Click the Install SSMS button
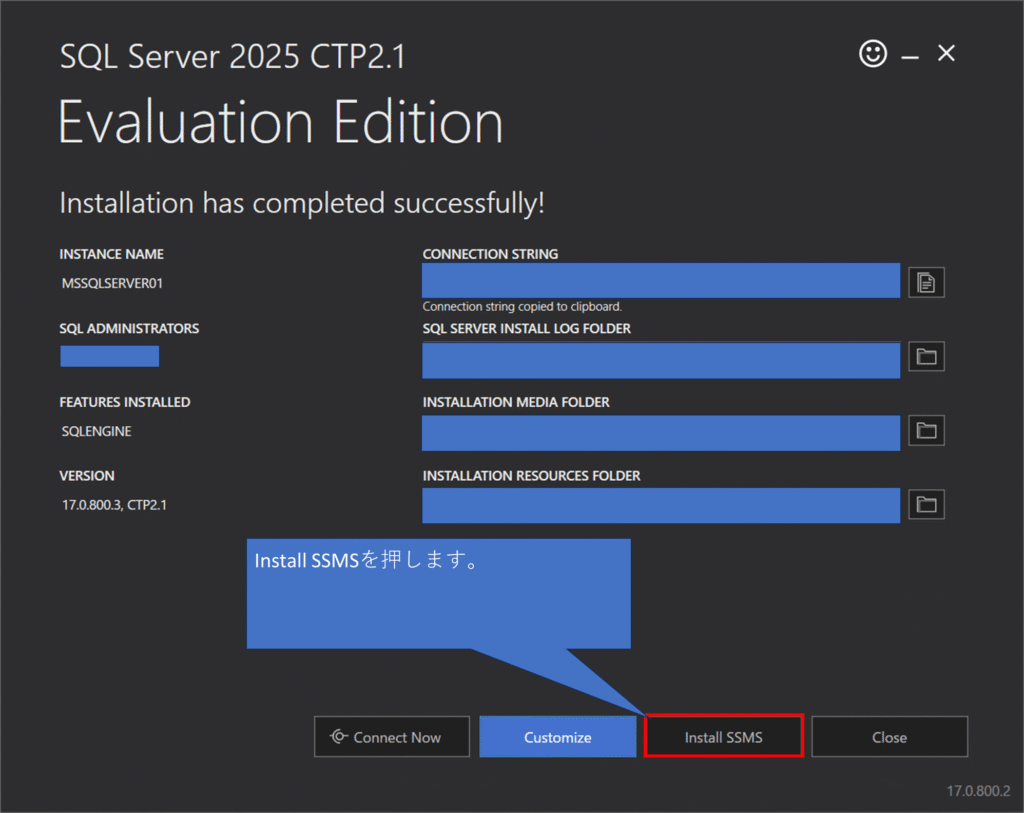The image size is (1024, 813). tap(724, 737)
